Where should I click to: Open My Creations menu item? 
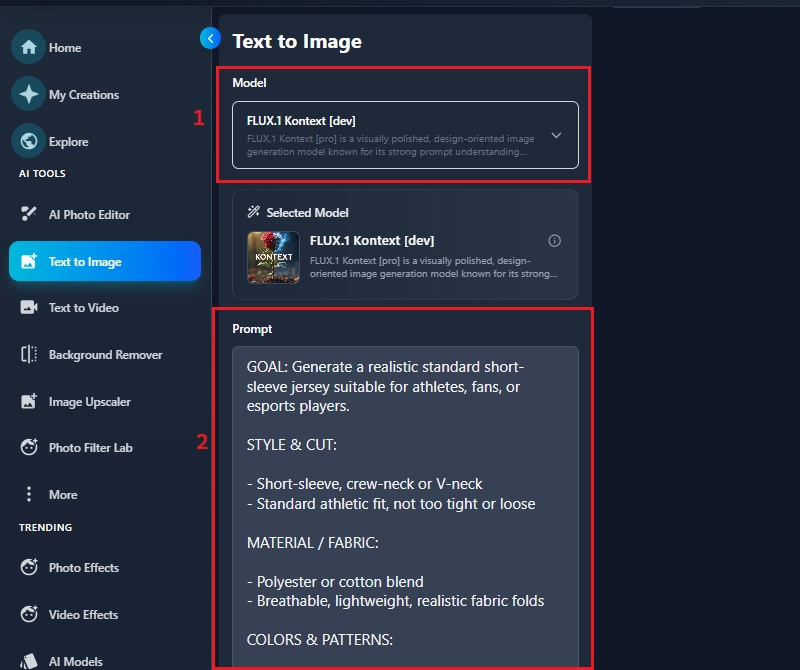pos(84,95)
